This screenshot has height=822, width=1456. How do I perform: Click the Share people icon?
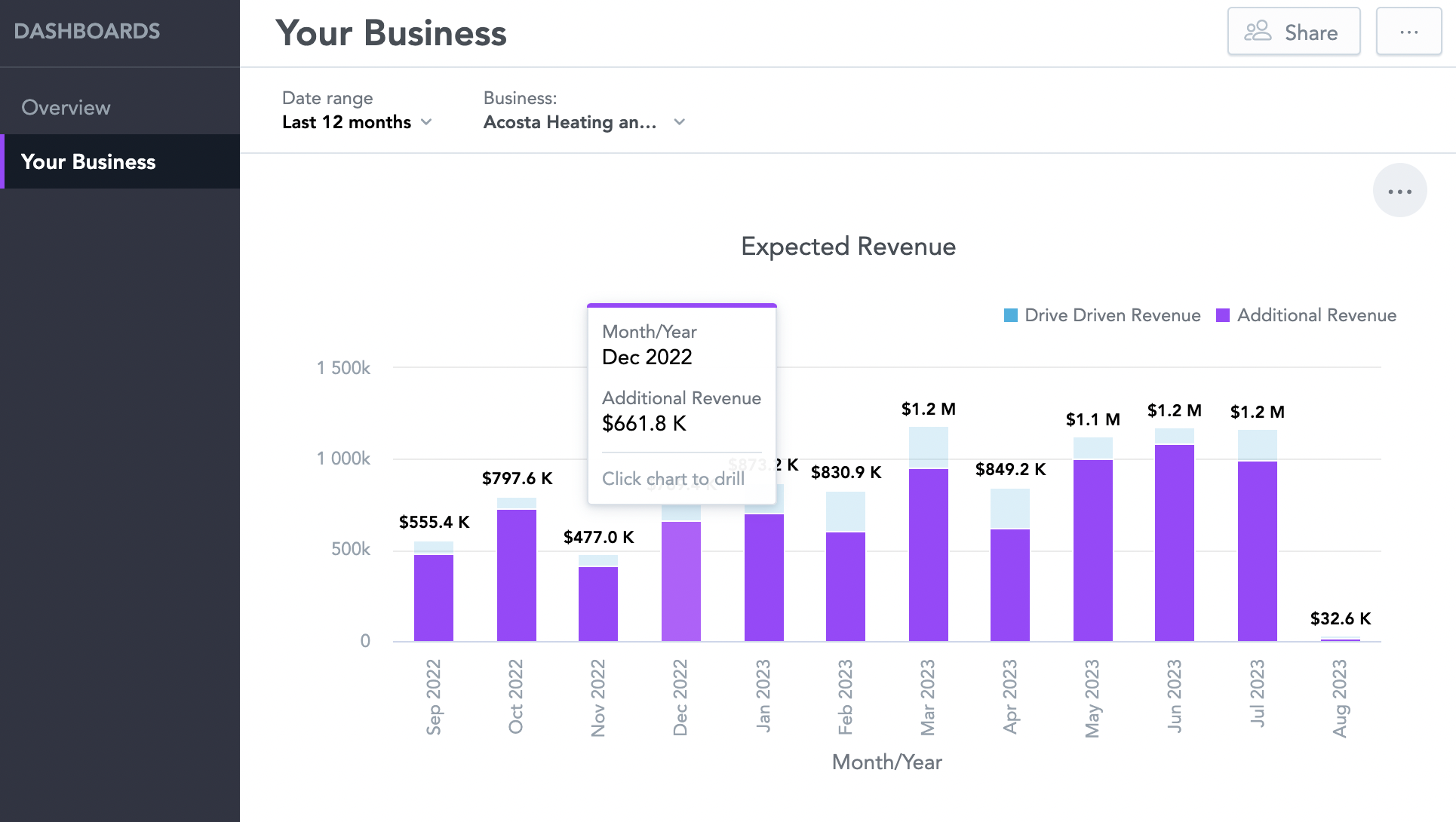[1258, 31]
